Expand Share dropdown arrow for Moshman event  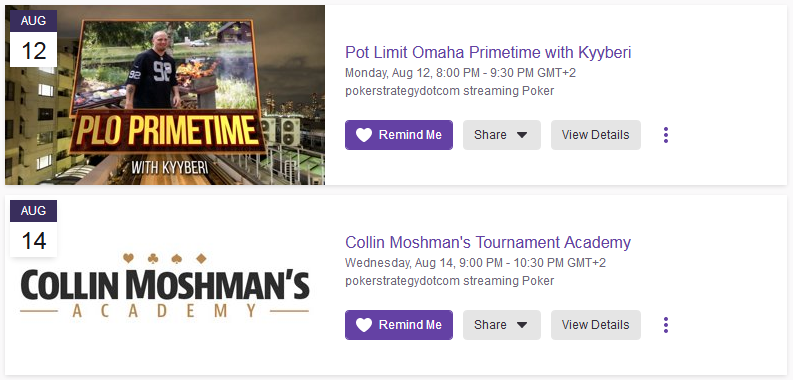[x=522, y=325]
